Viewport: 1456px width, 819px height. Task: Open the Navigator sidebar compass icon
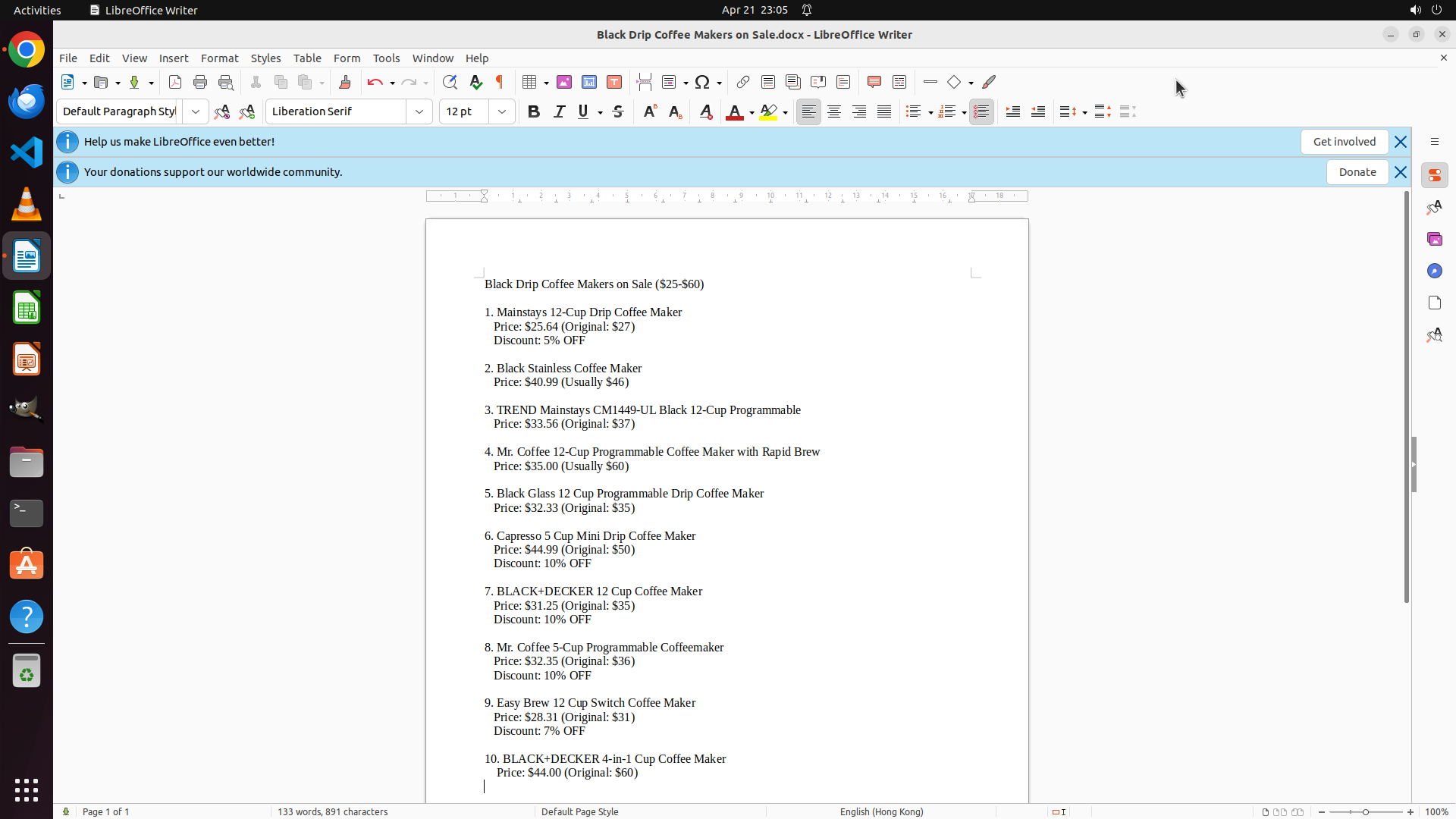pyautogui.click(x=1434, y=271)
